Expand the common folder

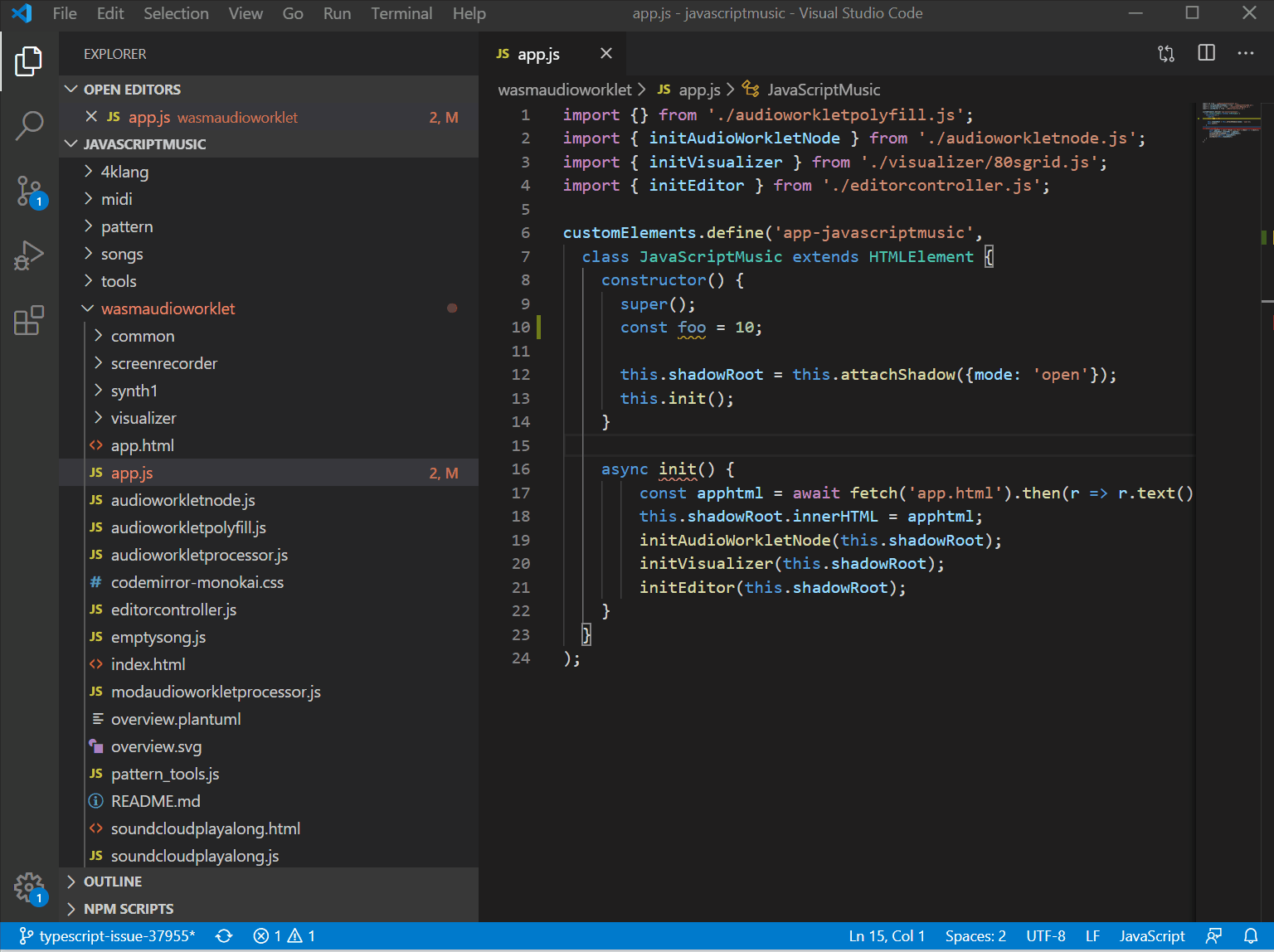pos(269,336)
